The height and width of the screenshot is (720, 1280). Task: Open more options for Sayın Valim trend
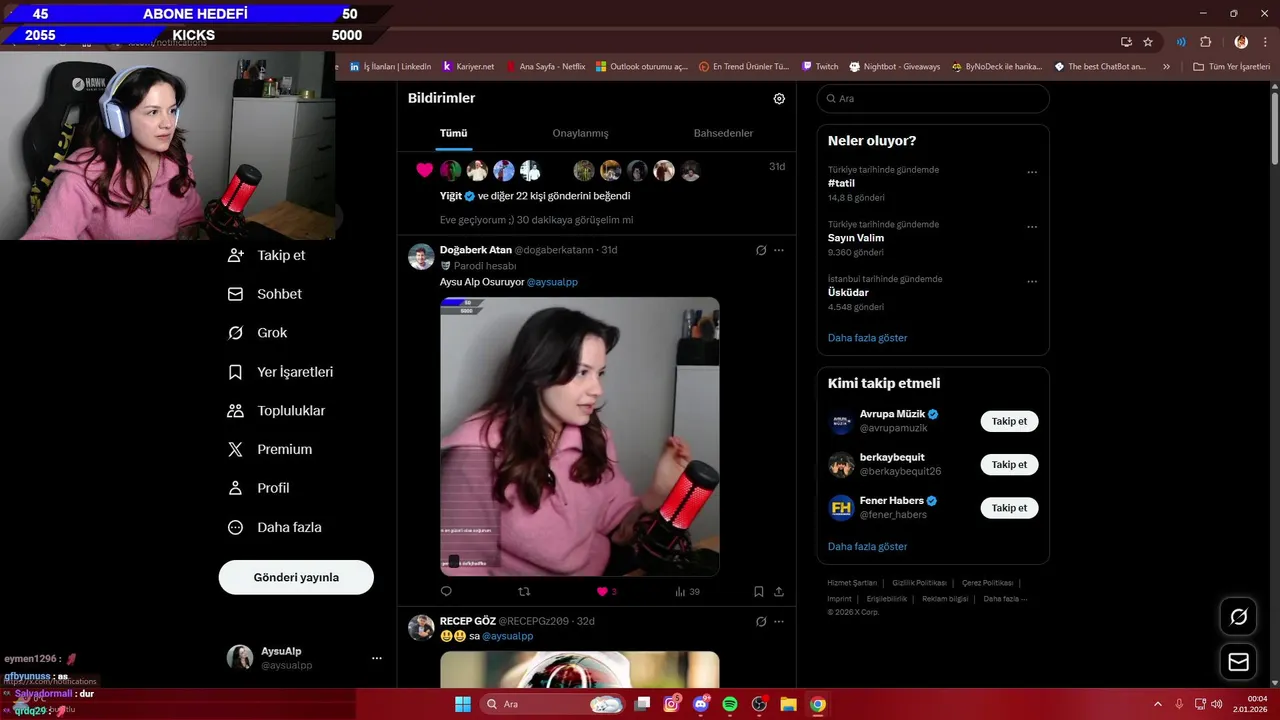coord(1032,227)
